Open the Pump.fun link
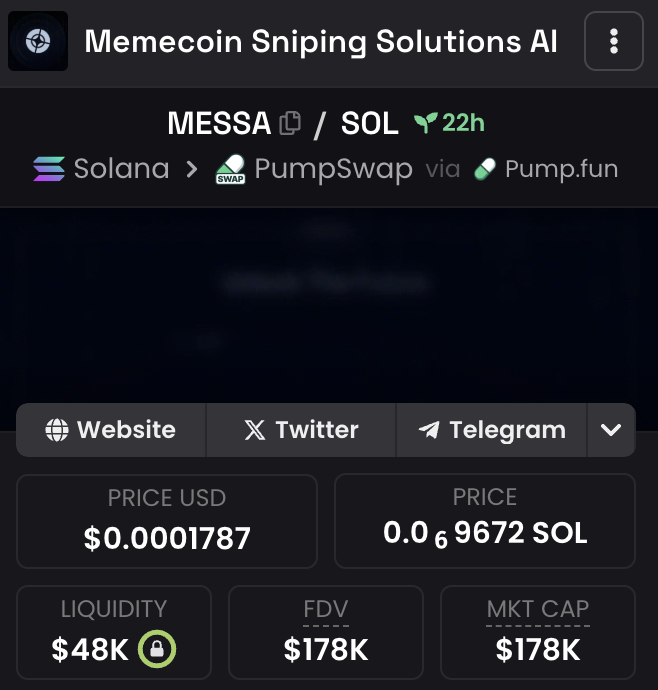This screenshot has width=658, height=690. coord(546,169)
